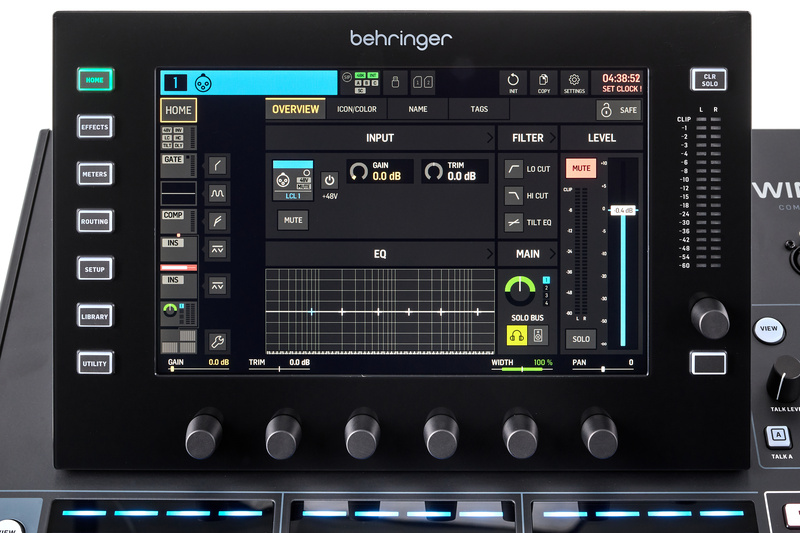Image resolution: width=800 pixels, height=533 pixels.
Task: Click the level fader handle at -0.4 dB
Action: pos(623,210)
